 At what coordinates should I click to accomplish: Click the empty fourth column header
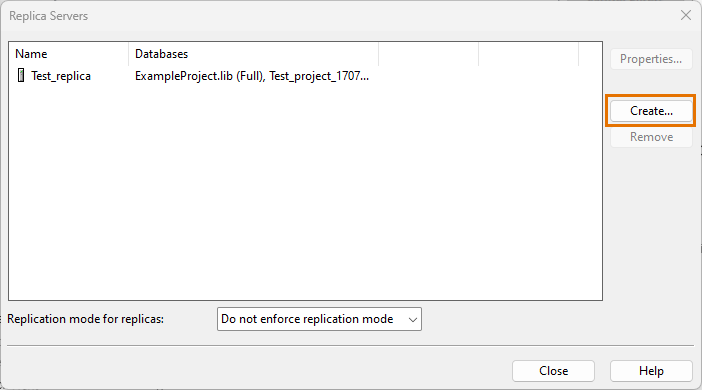(529, 54)
